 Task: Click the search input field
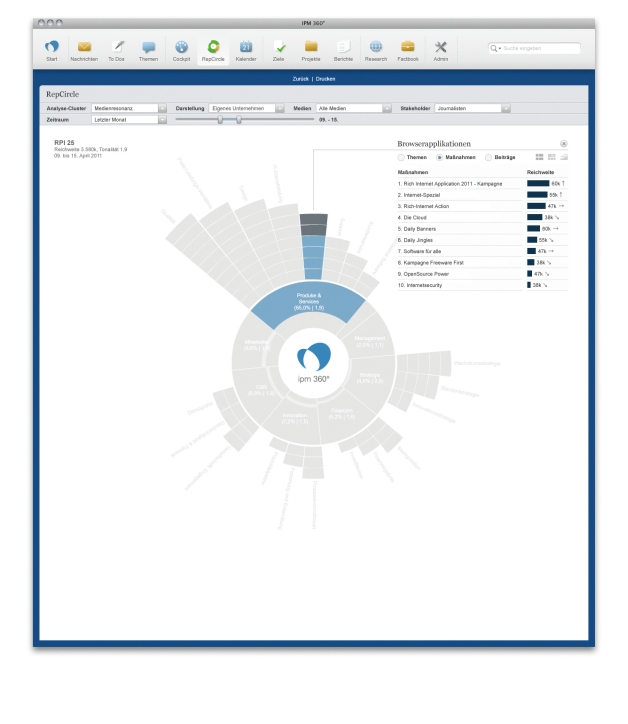coord(539,48)
